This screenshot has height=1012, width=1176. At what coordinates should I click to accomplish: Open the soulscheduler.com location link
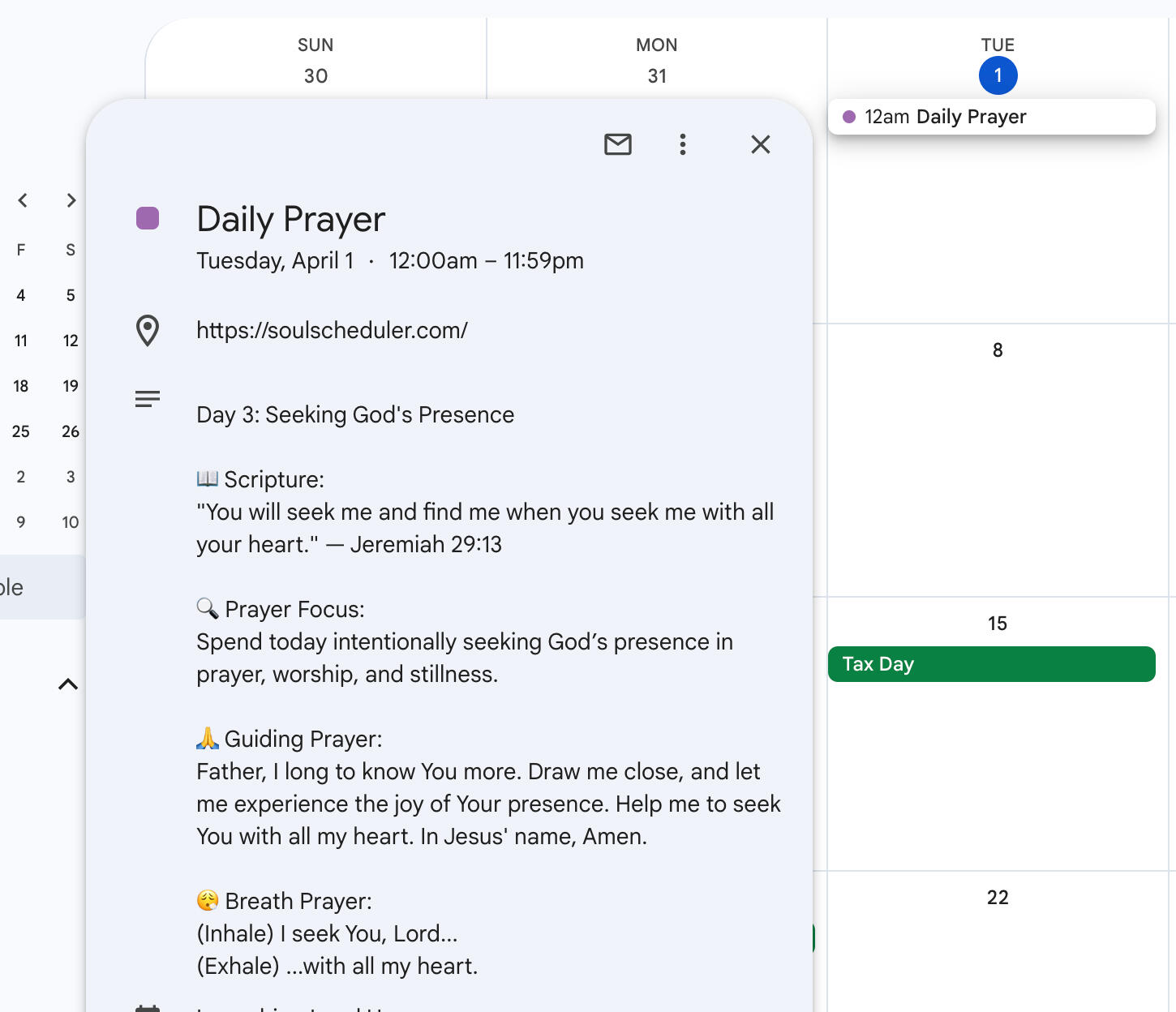click(332, 331)
